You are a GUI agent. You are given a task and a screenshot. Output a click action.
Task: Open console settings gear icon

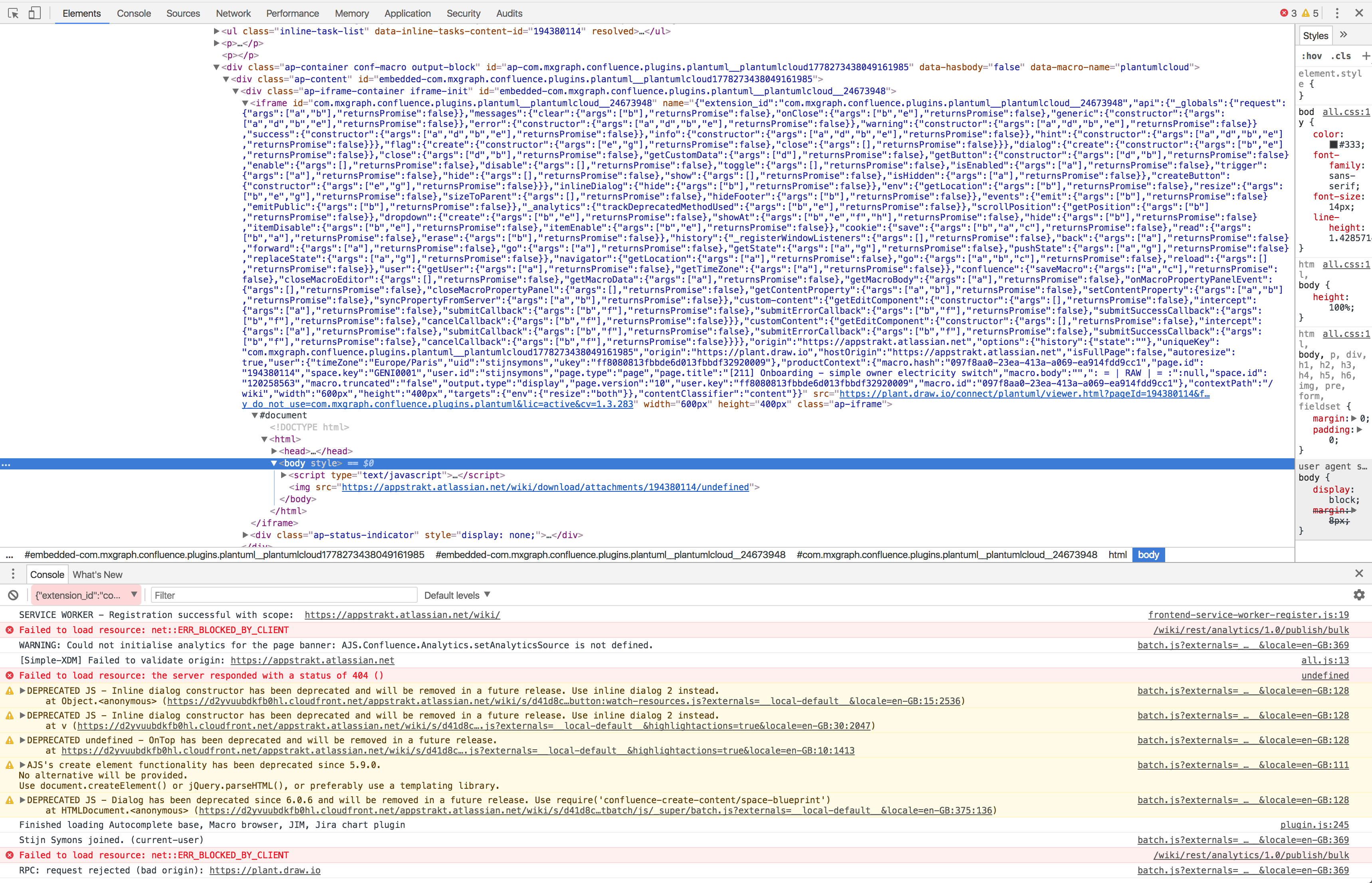click(1359, 595)
